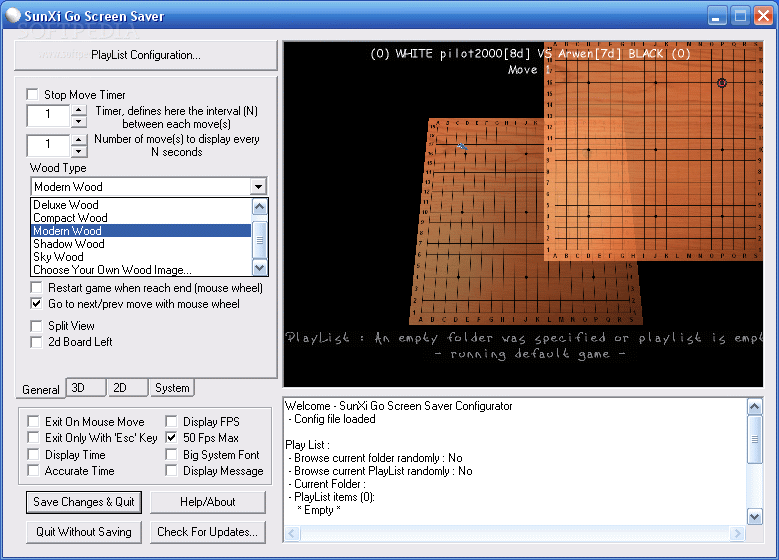Switch to the System tab

[172, 388]
